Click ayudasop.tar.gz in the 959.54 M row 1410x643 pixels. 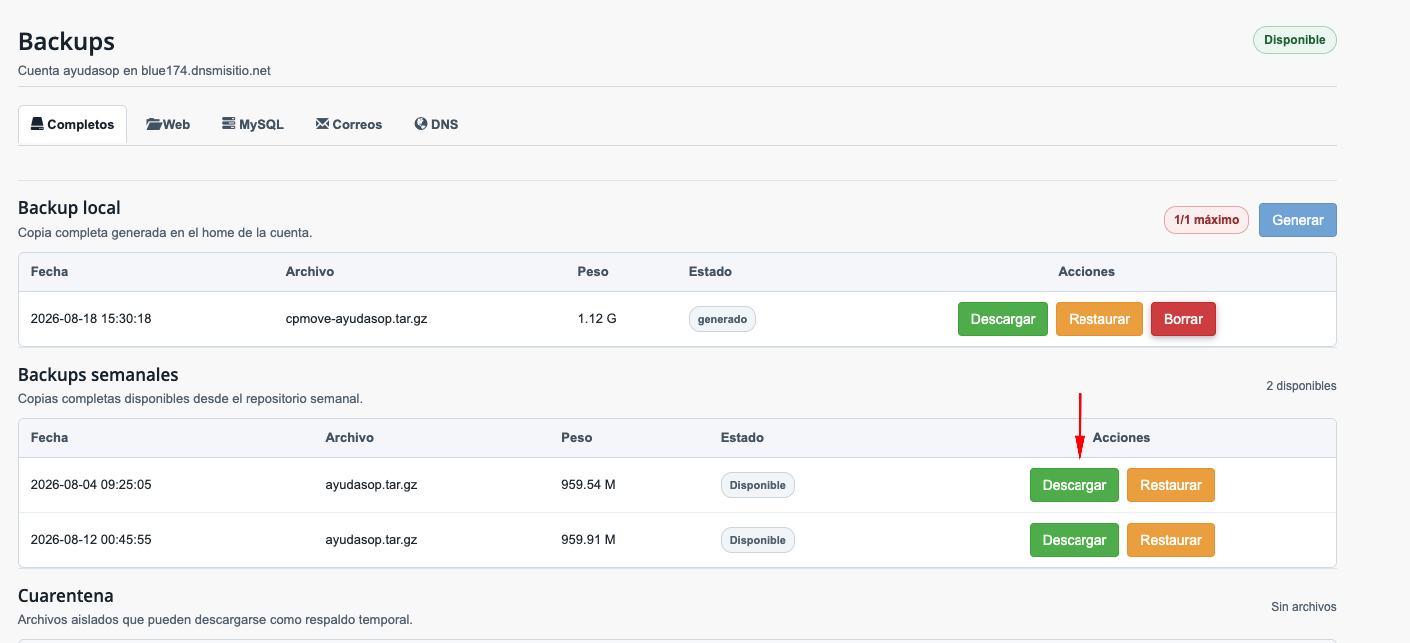[x=371, y=485]
